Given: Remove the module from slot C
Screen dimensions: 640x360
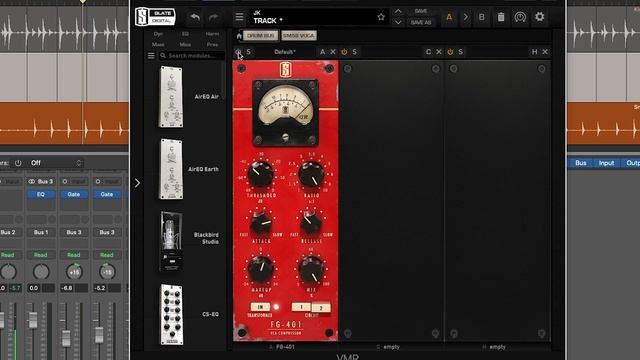Looking at the screenshot, I should coord(439,52).
